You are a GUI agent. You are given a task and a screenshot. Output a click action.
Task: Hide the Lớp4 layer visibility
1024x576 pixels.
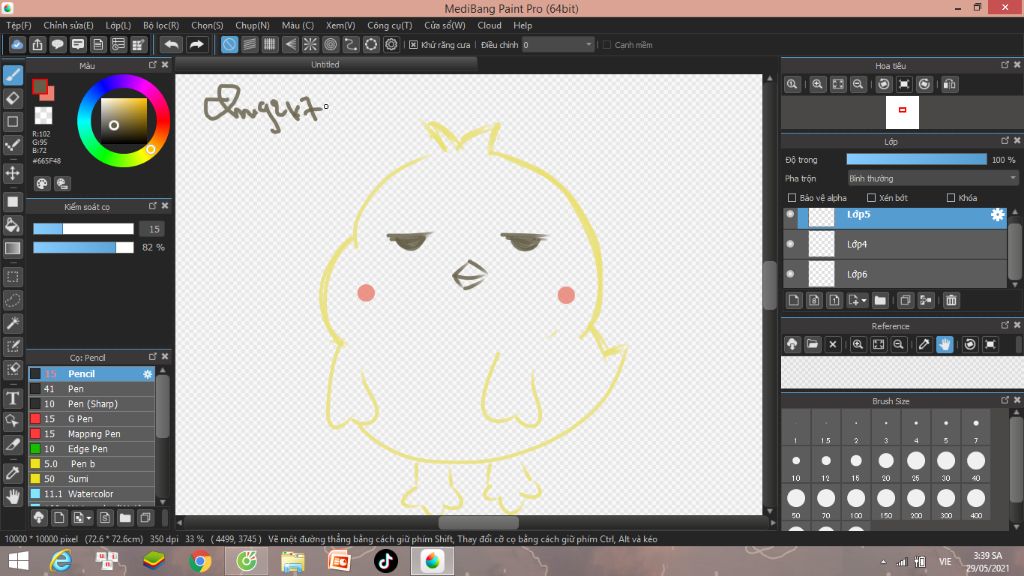[x=790, y=244]
